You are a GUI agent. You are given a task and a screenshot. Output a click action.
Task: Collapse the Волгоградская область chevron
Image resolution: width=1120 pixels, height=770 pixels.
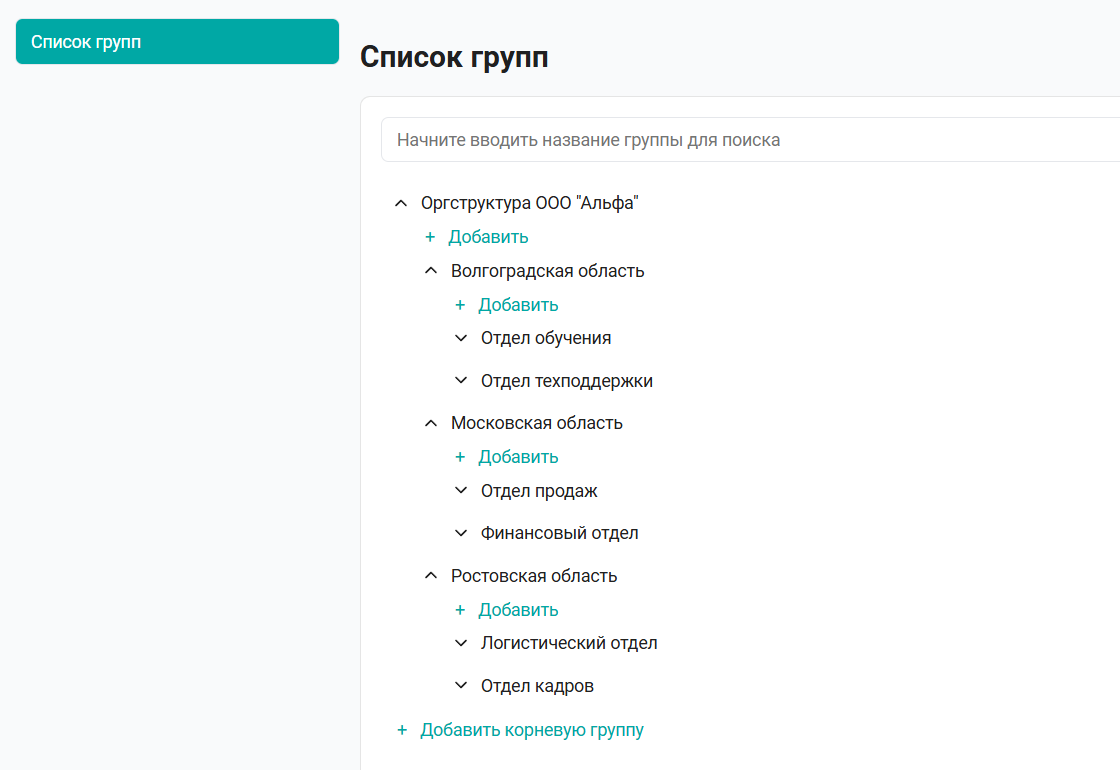431,271
